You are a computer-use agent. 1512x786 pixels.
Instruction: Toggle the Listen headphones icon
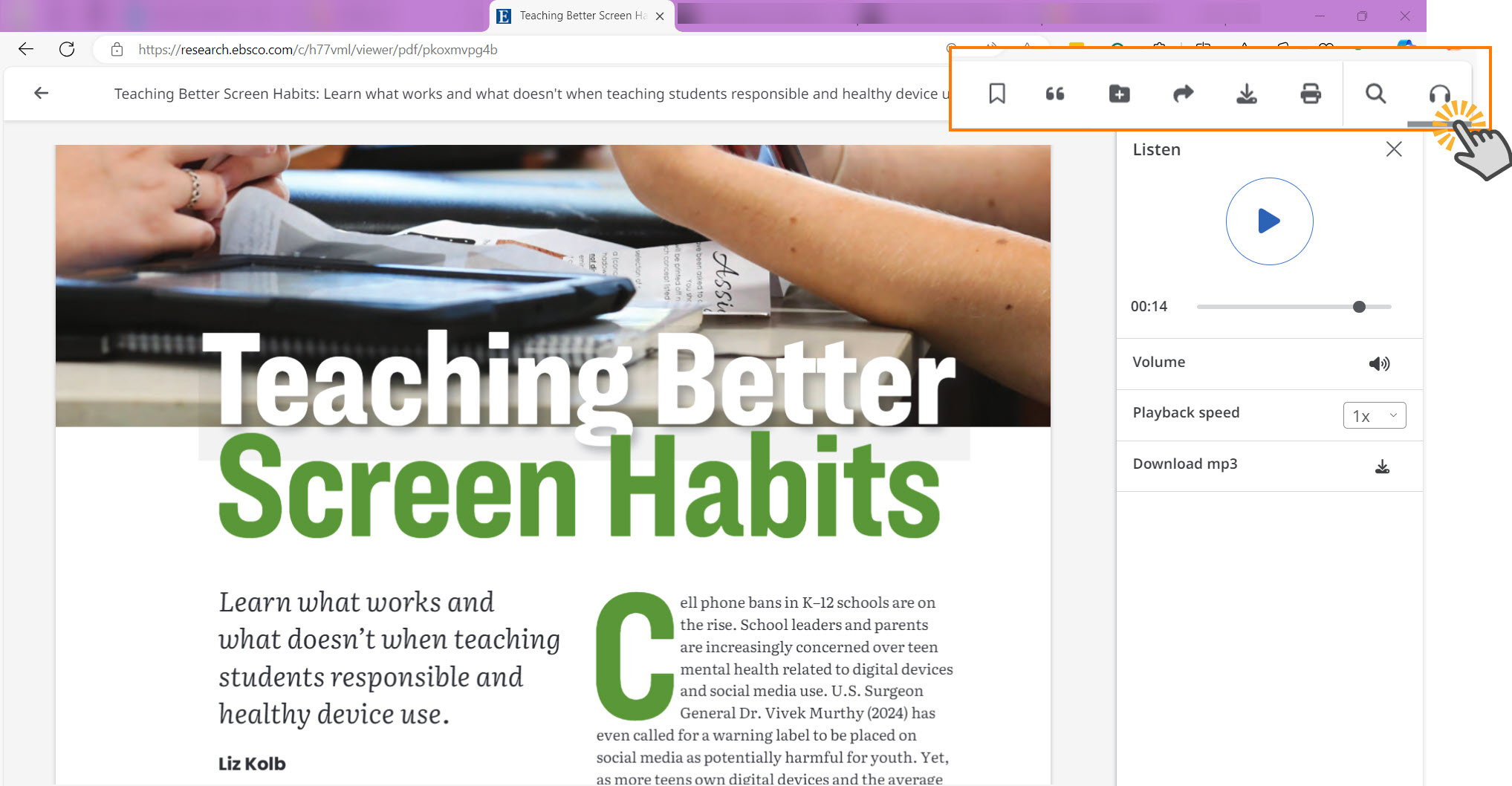pos(1439,94)
